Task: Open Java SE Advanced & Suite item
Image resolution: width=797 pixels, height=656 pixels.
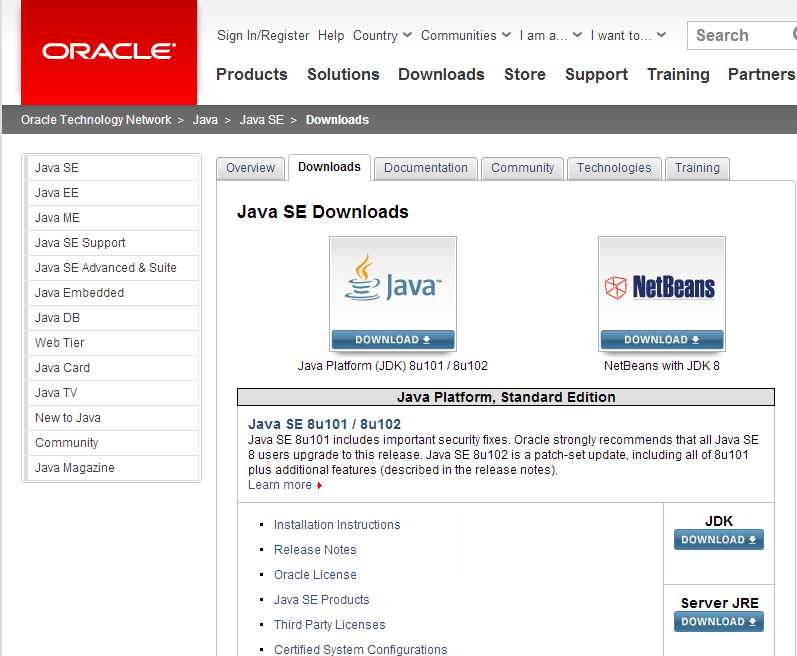Action: pyautogui.click(x=113, y=268)
